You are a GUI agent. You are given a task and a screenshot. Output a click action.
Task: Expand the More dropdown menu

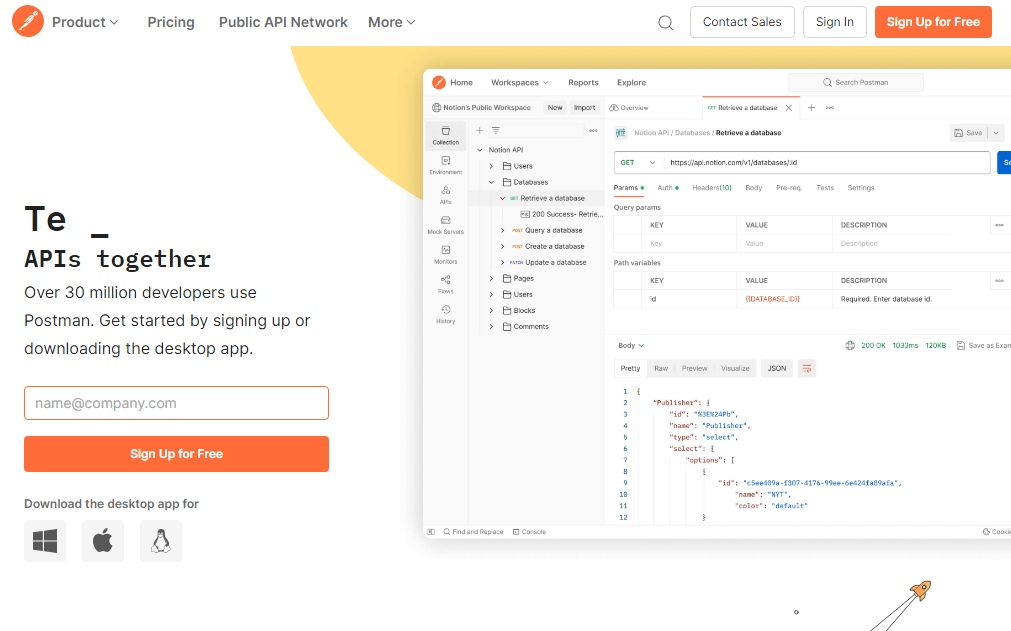pos(391,22)
